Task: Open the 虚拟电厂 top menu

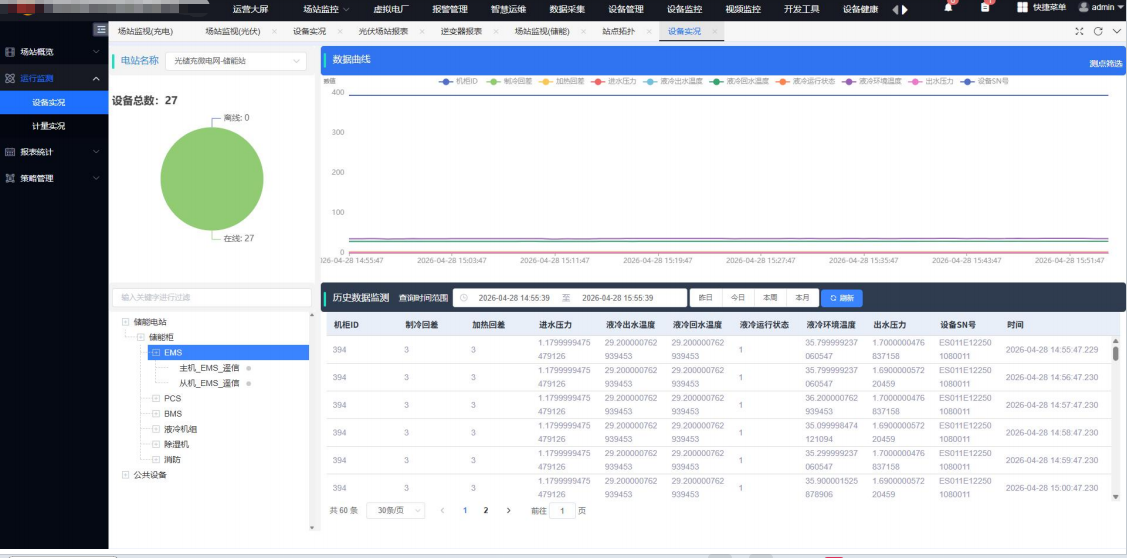Action: tap(391, 9)
